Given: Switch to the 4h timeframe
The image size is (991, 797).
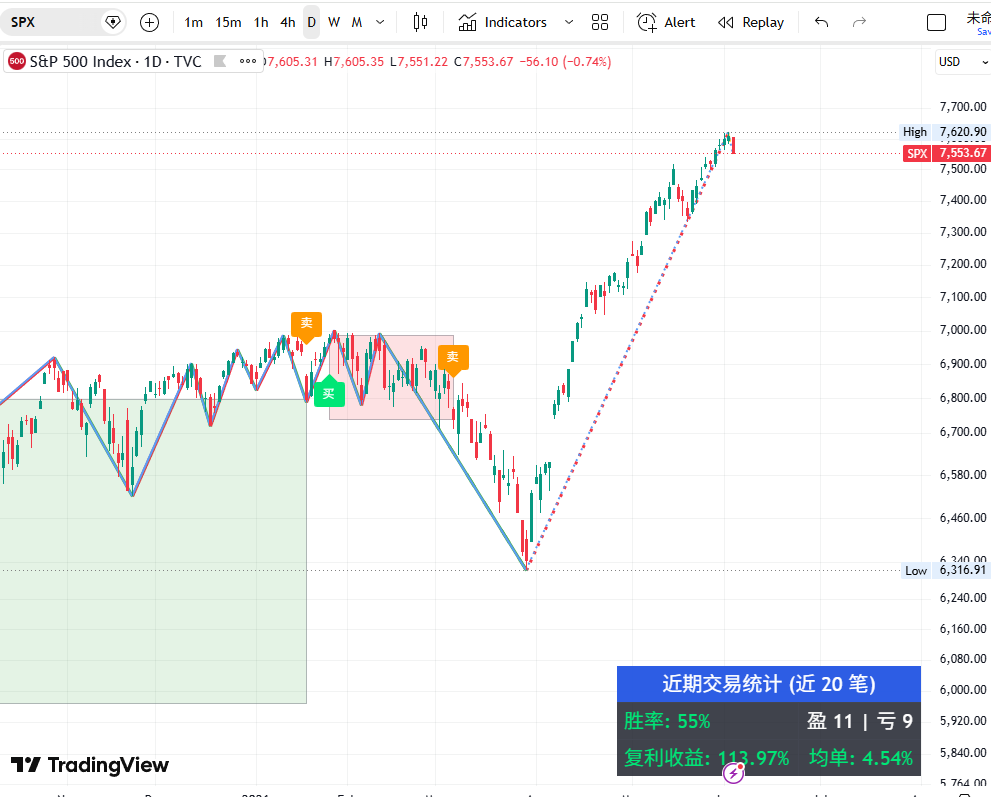Looking at the screenshot, I should pos(288,22).
